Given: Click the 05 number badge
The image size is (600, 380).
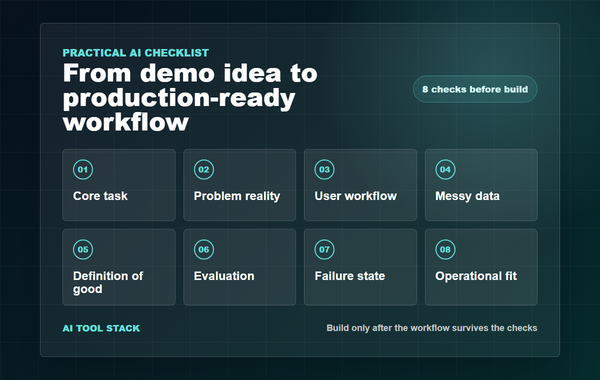Looking at the screenshot, I should point(83,250).
